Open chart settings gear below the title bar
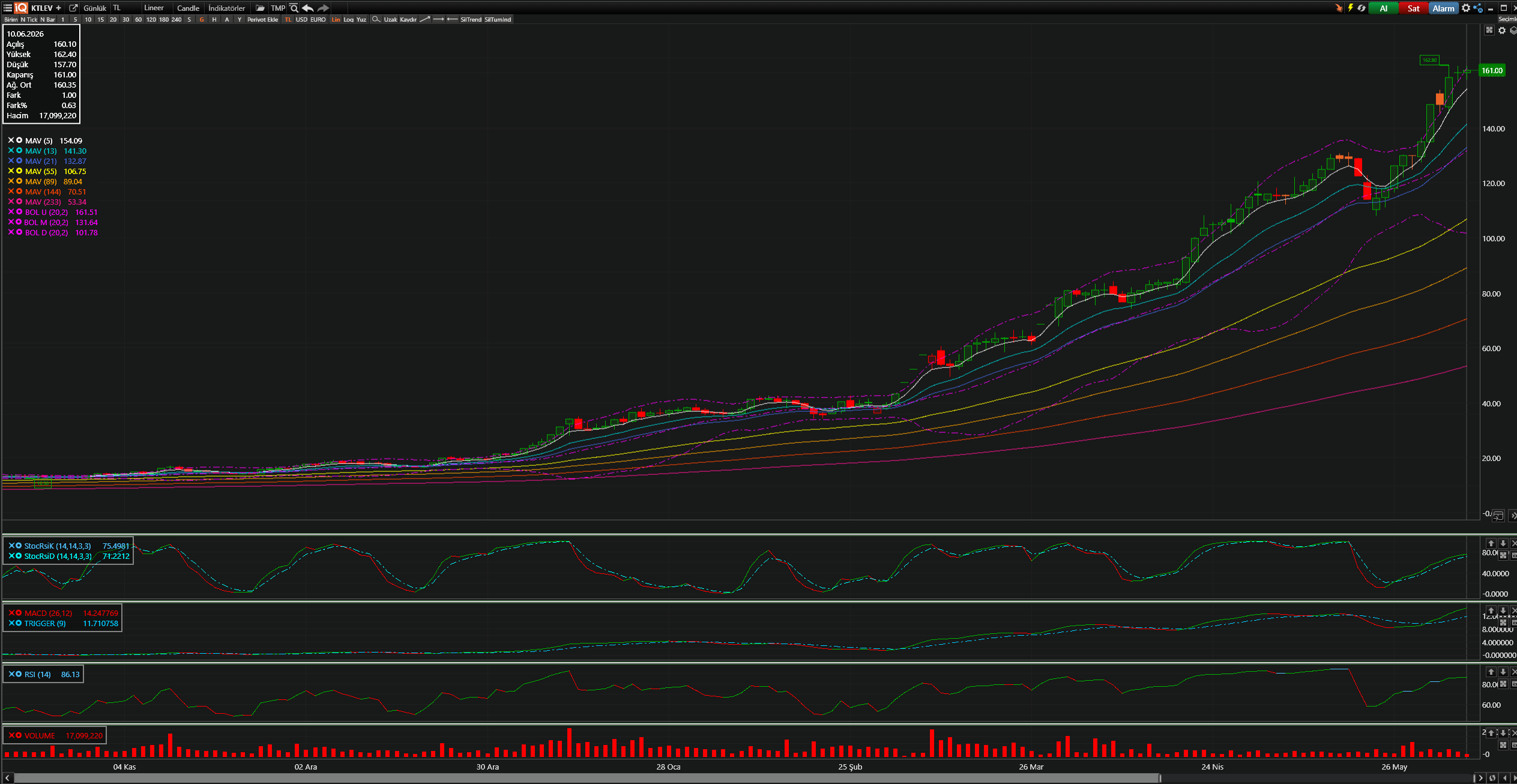The width and height of the screenshot is (1517, 784). pos(1502,31)
